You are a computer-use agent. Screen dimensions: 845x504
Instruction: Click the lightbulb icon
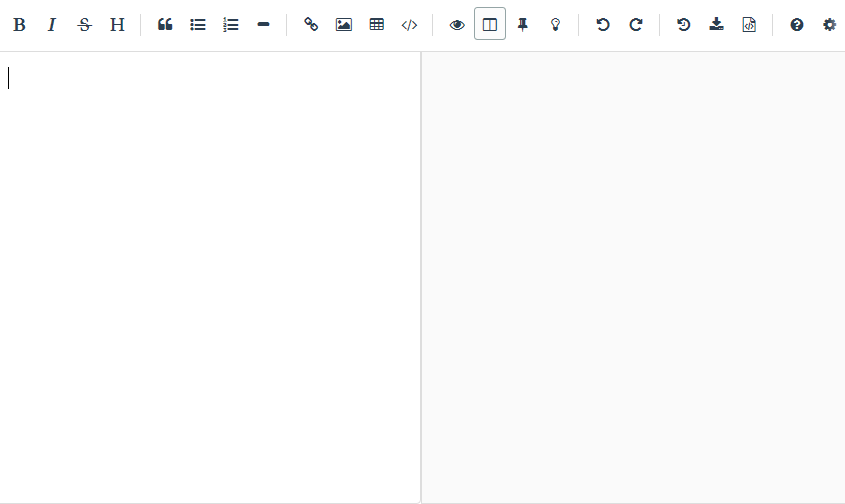555,25
